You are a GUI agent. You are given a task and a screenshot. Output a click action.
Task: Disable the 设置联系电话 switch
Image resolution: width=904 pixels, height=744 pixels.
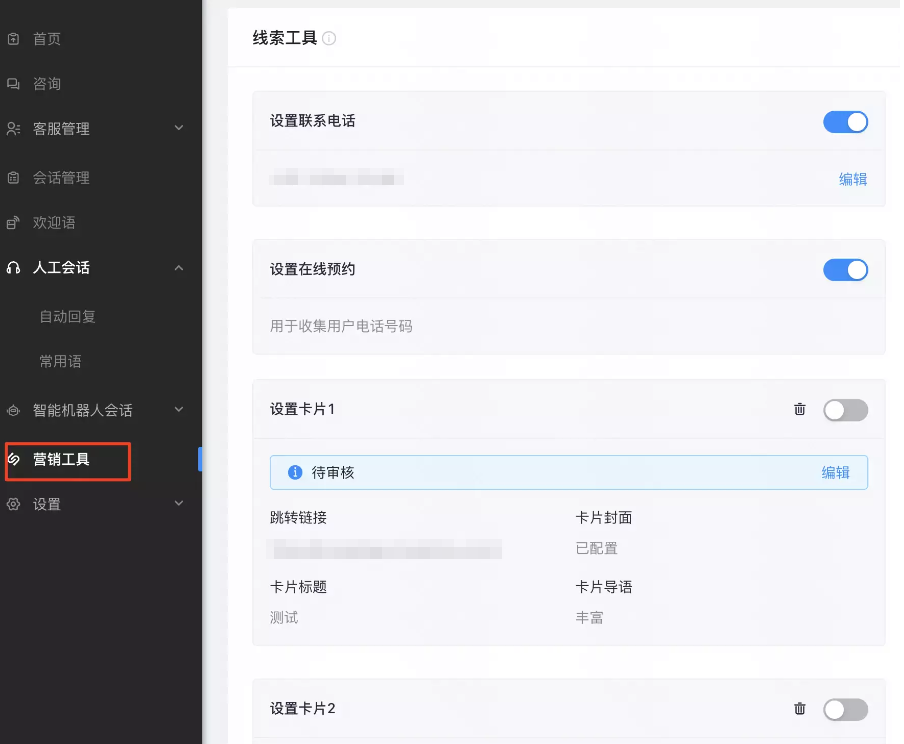845,121
